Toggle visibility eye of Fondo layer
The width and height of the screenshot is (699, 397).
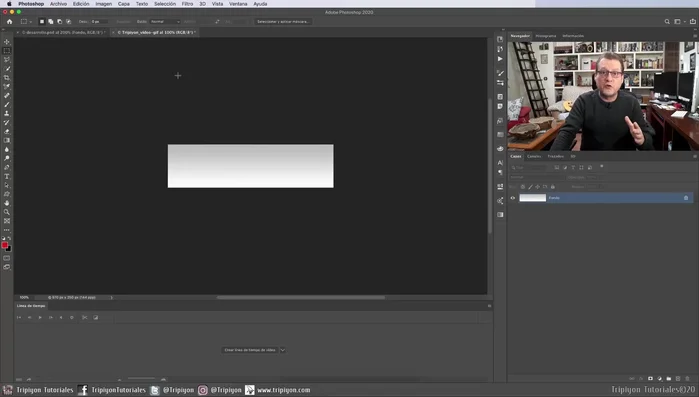[513, 198]
